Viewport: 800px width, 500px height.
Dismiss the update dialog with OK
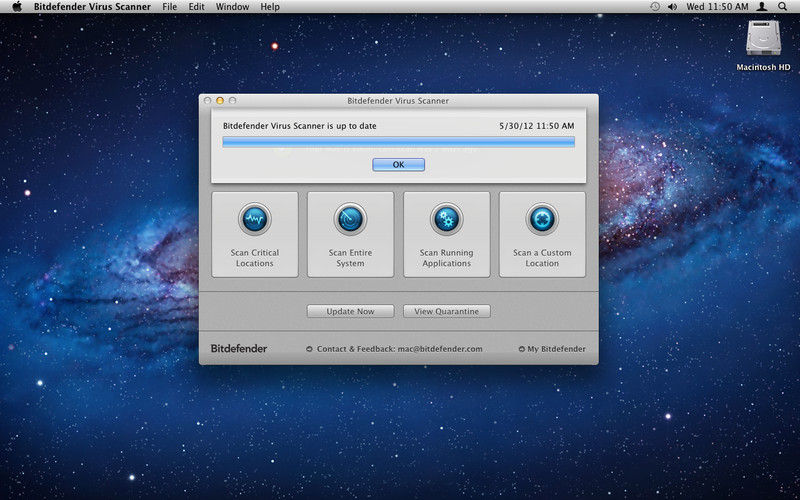tap(398, 164)
